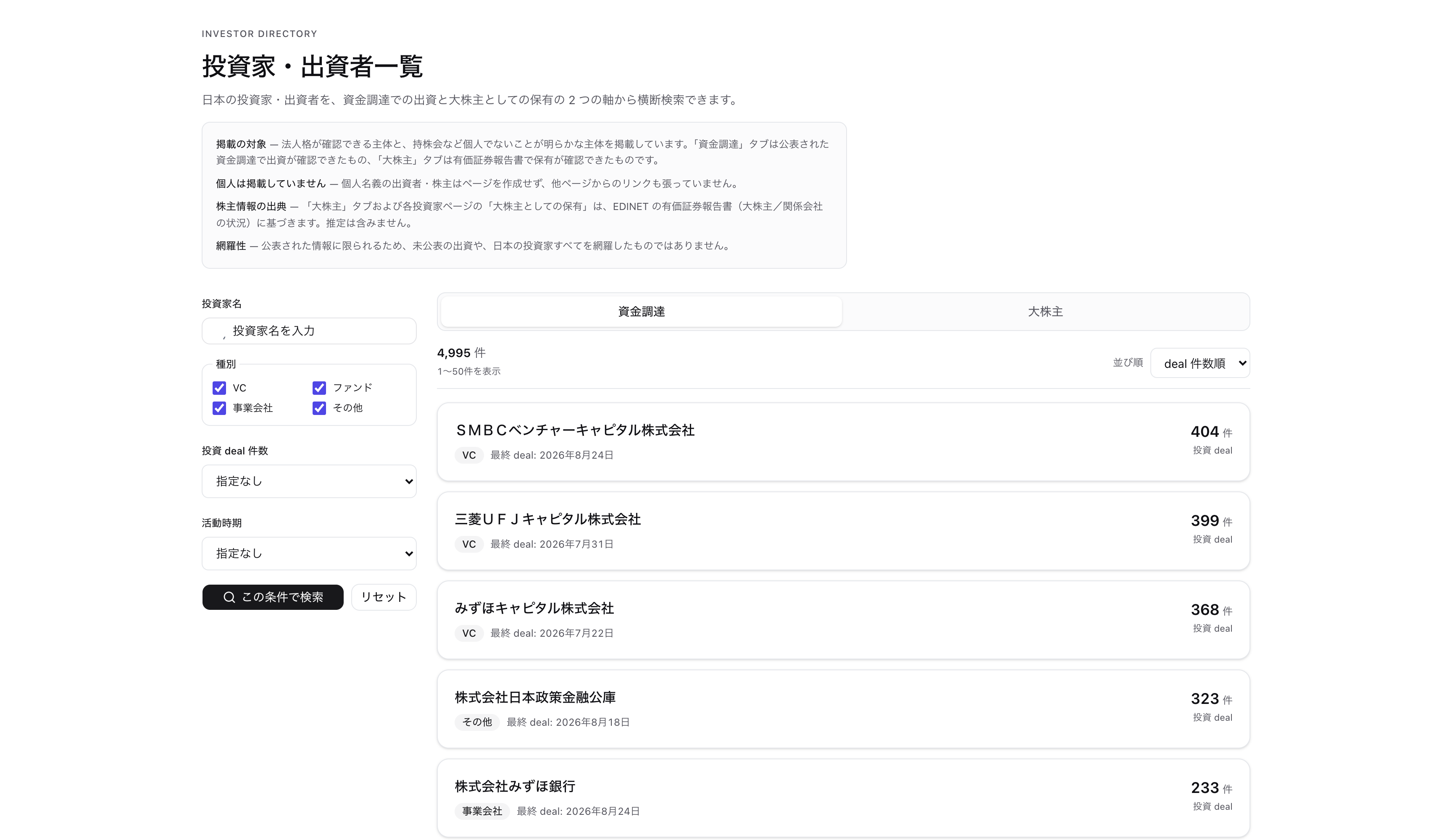Click the VC tag on 三菱ＵＦＪキャピタル row
1452x840 pixels.
(469, 544)
